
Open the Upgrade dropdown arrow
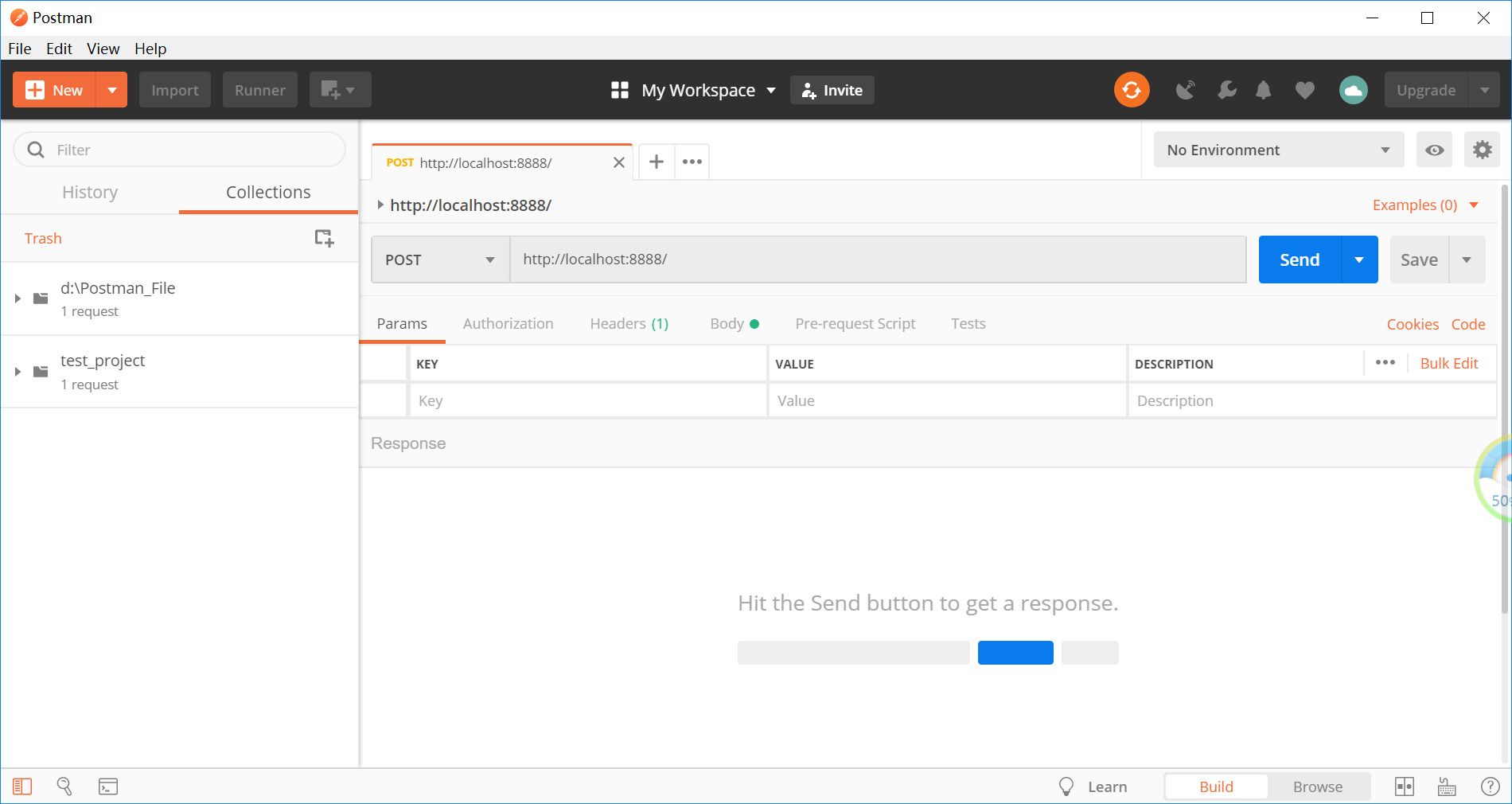pyautogui.click(x=1484, y=90)
